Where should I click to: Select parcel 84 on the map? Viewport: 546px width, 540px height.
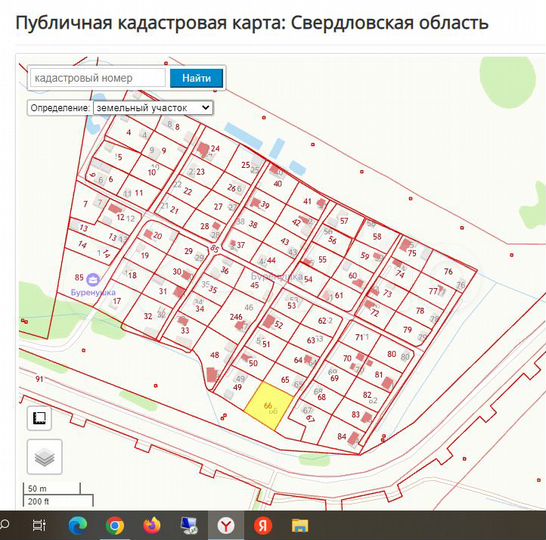342,436
